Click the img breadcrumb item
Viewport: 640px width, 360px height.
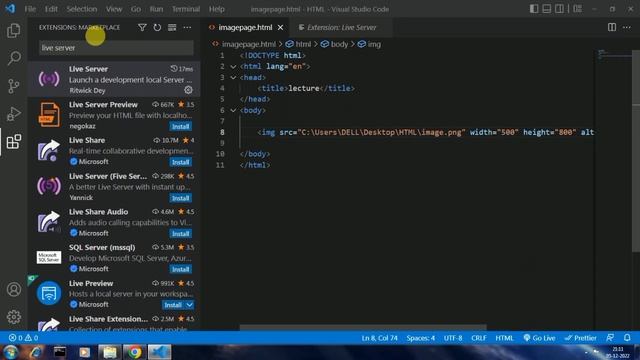click(369, 44)
